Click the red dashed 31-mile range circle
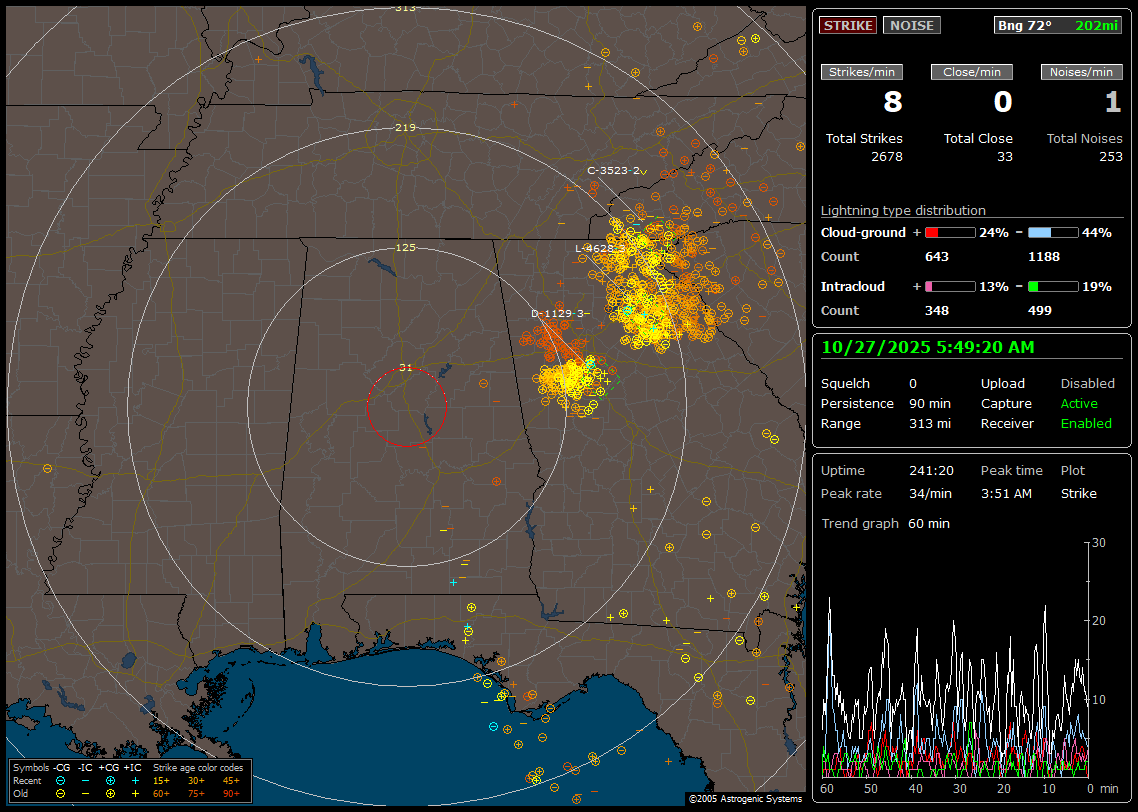The image size is (1138, 812). pos(367,407)
